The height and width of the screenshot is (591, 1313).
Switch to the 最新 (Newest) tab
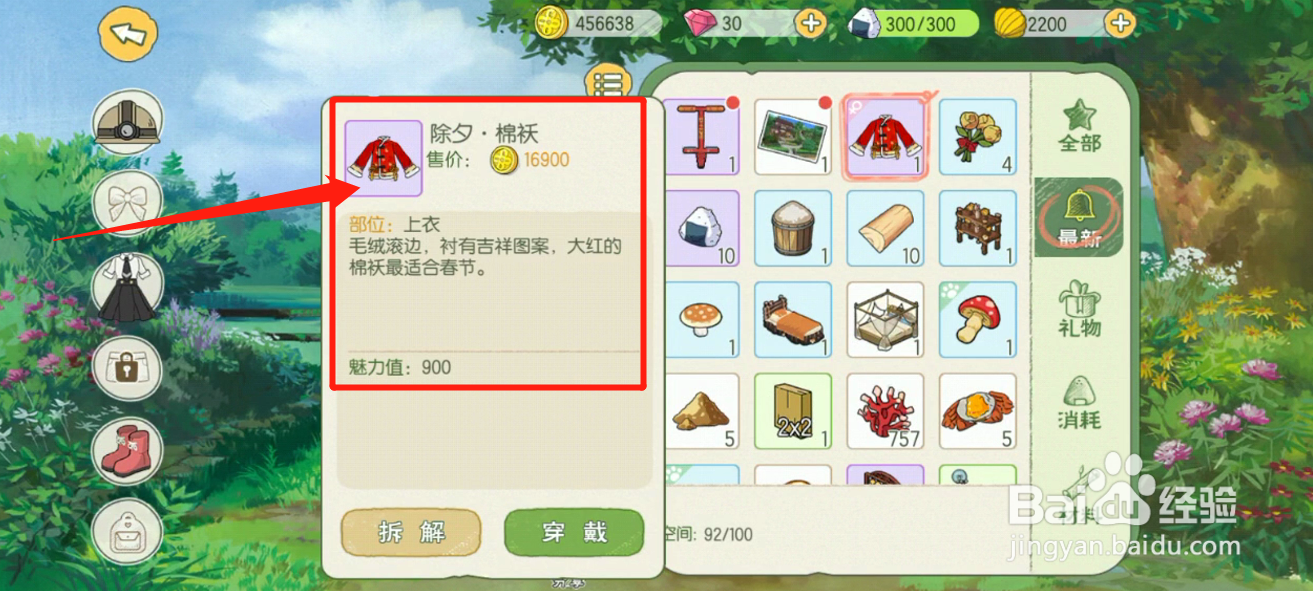point(1080,218)
